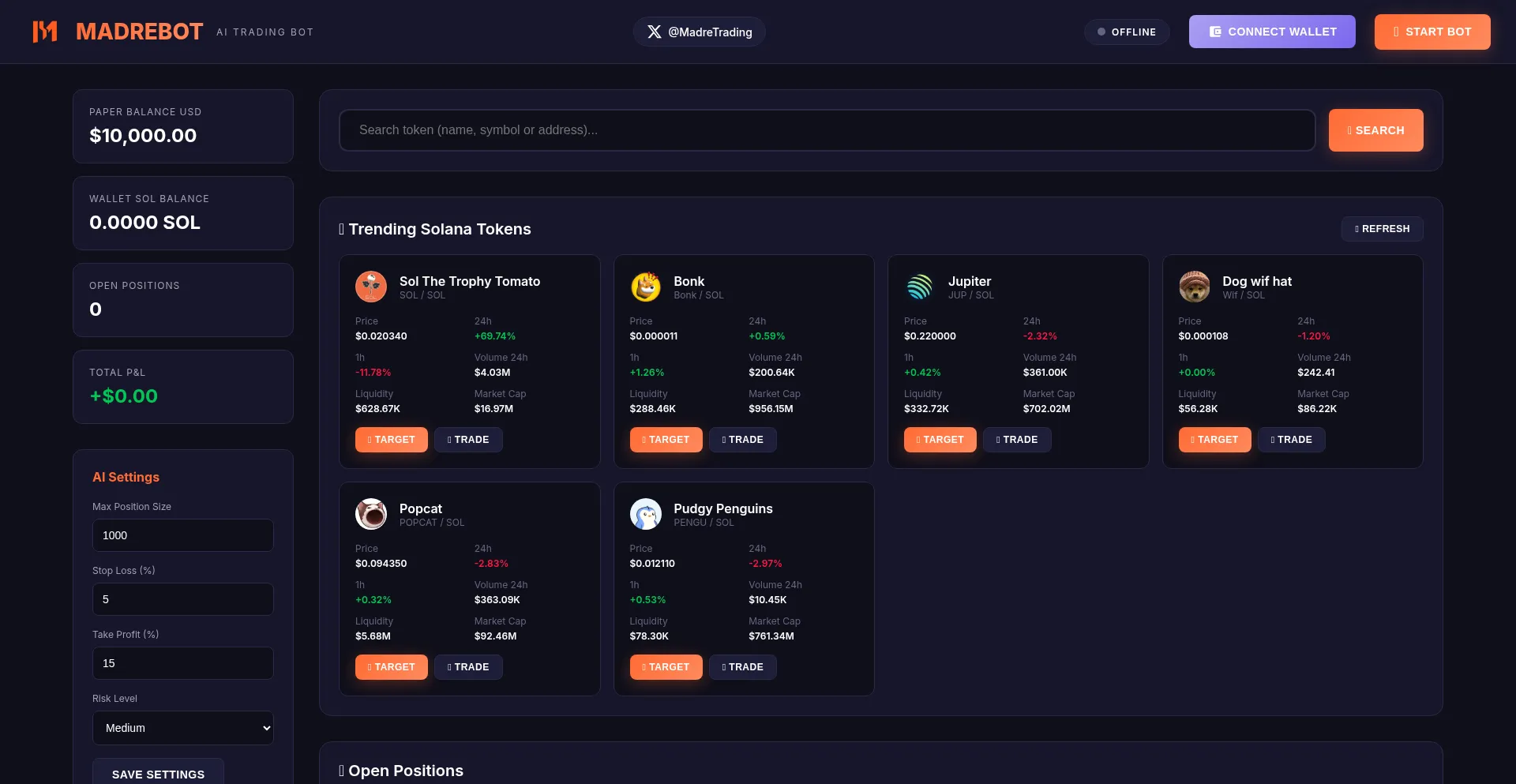Click the MadreBot logo icon
1516x784 pixels.
[x=45, y=32]
